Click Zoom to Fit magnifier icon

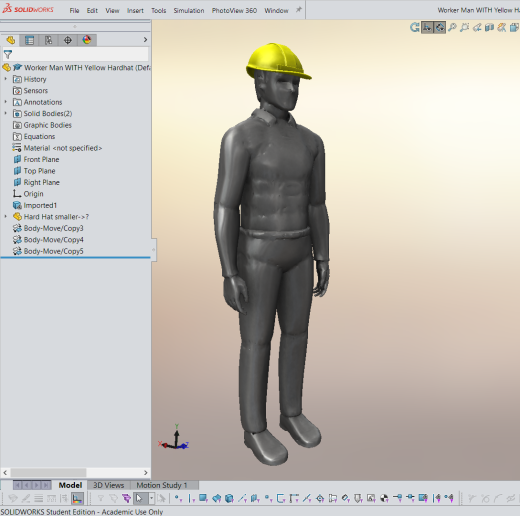[452, 27]
